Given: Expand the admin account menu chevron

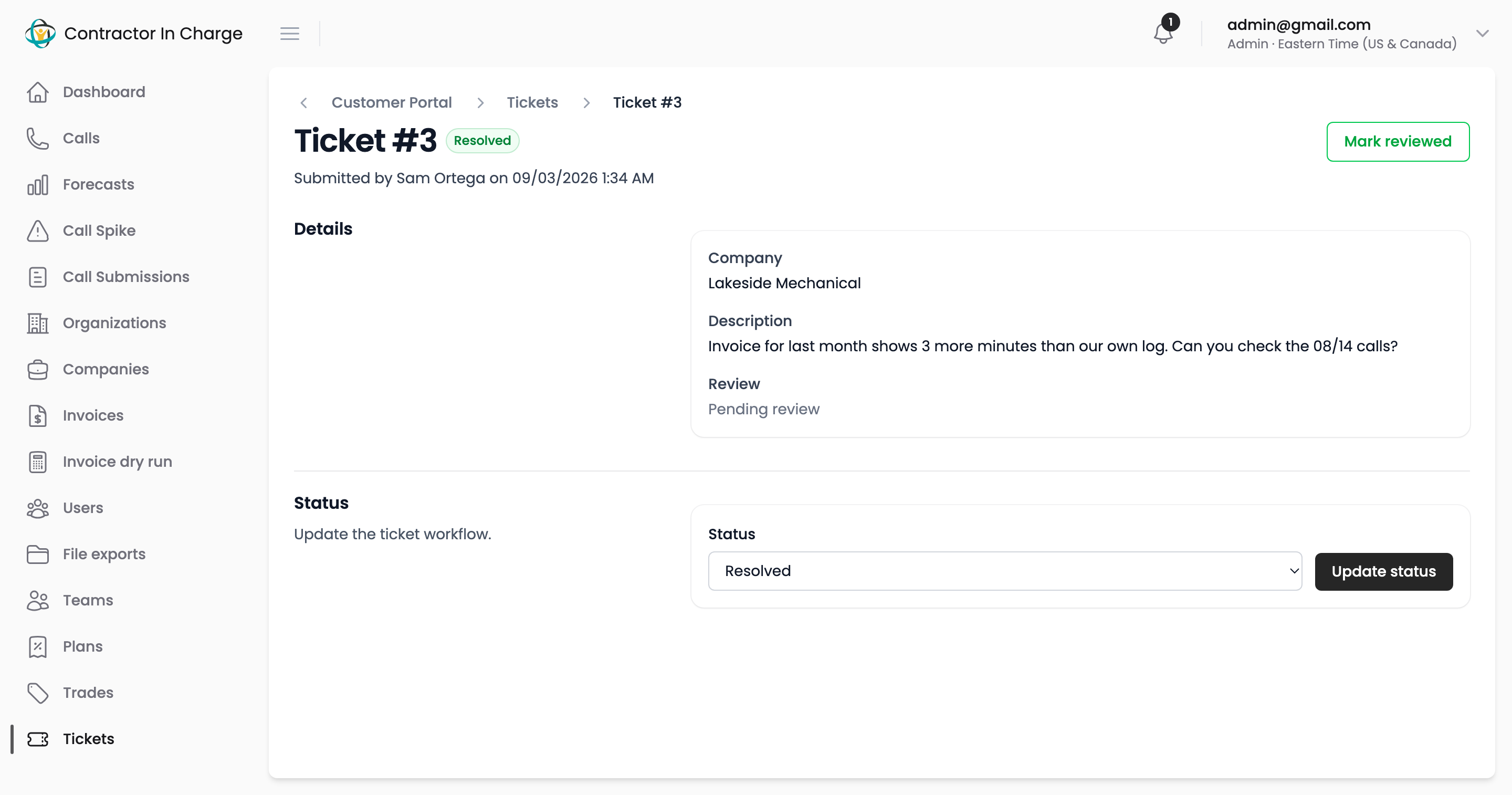Looking at the screenshot, I should [x=1483, y=34].
